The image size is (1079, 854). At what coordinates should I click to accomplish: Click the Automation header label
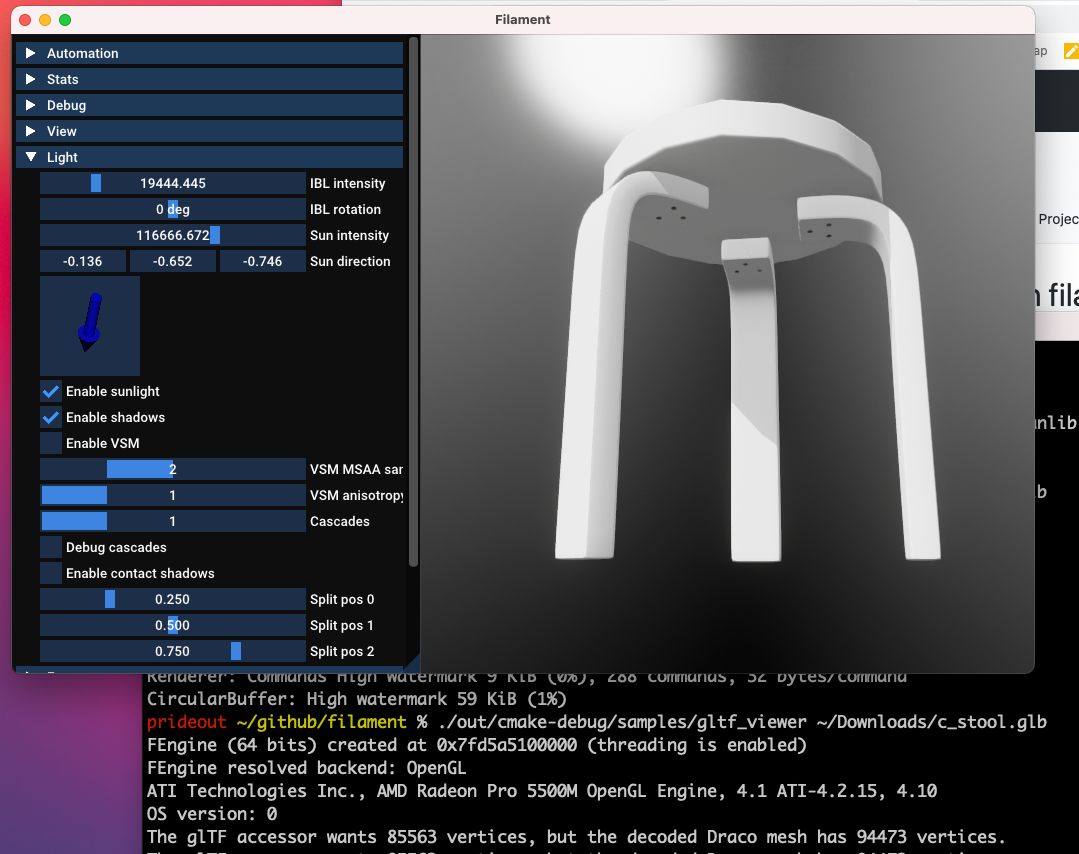click(83, 53)
